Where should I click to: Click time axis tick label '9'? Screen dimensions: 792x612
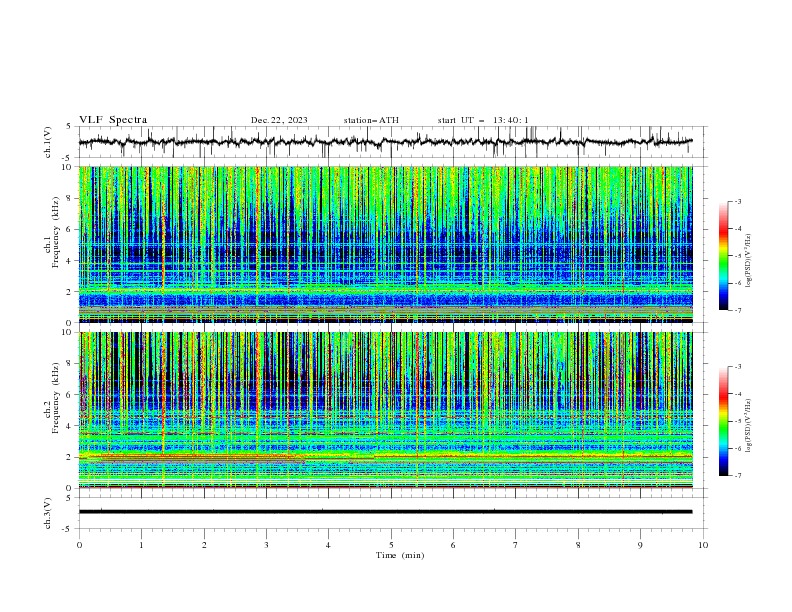(x=640, y=545)
